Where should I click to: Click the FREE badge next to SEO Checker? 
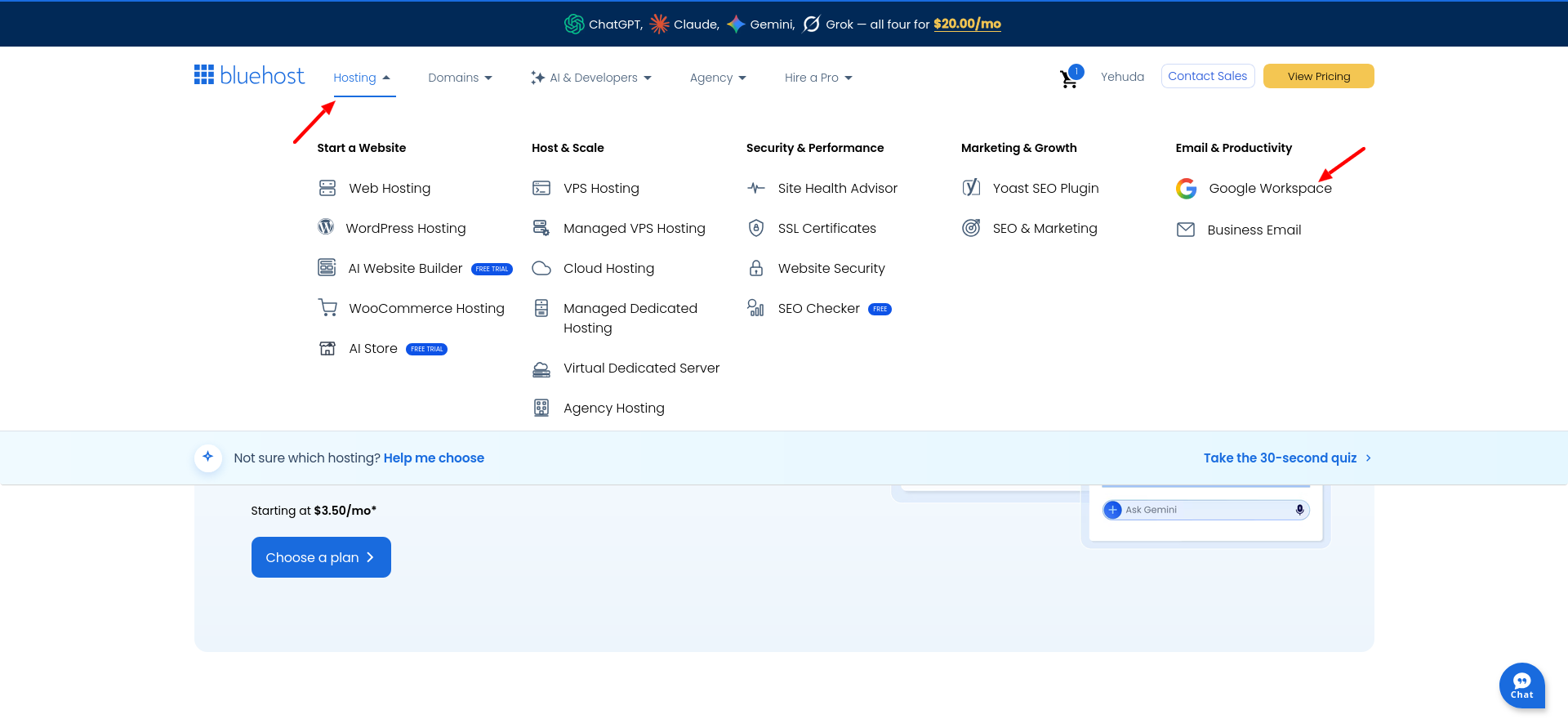[x=880, y=309]
